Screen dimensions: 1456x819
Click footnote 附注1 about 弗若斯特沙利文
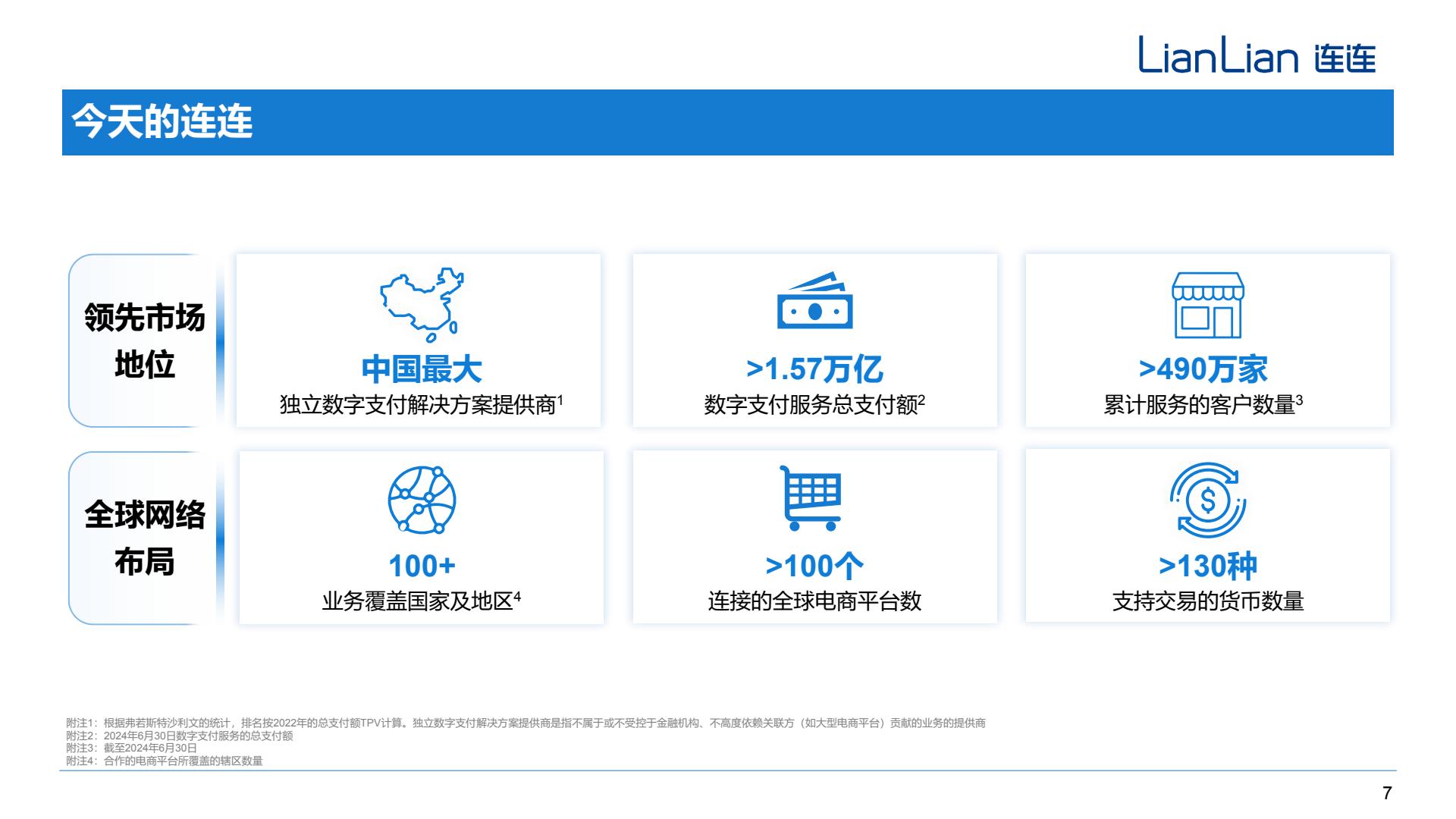coord(526,723)
